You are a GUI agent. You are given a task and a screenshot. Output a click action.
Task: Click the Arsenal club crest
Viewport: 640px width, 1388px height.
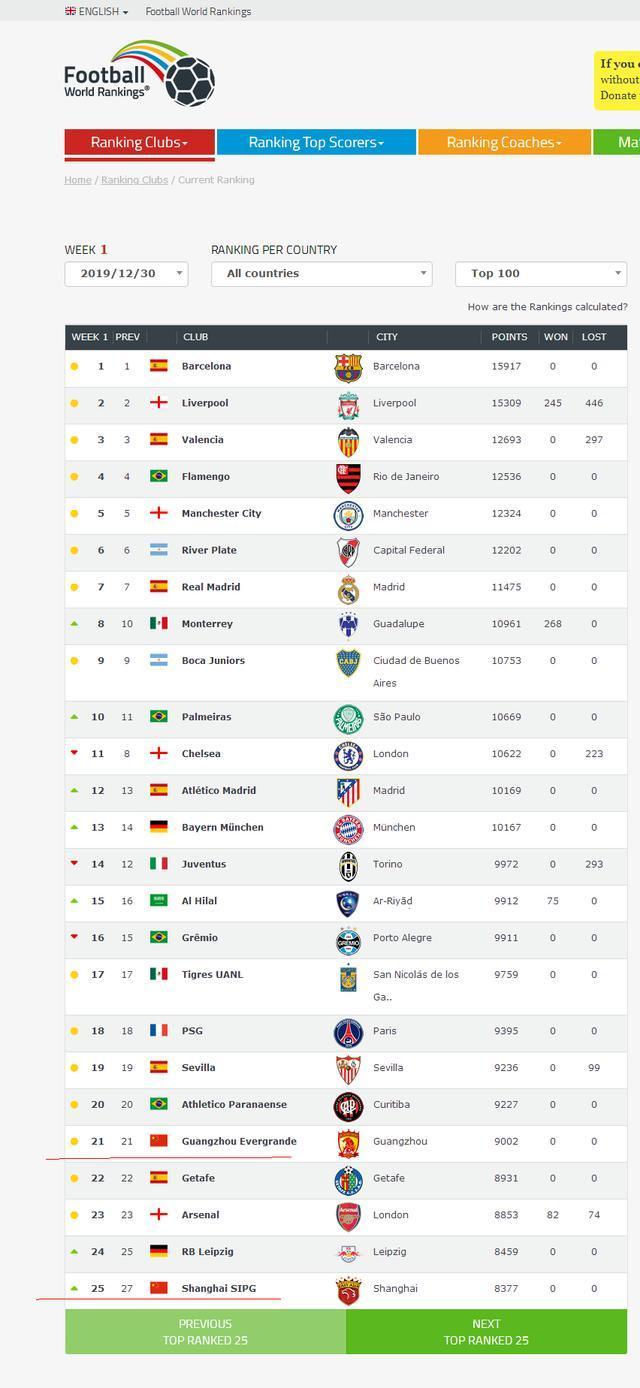pyautogui.click(x=348, y=1216)
